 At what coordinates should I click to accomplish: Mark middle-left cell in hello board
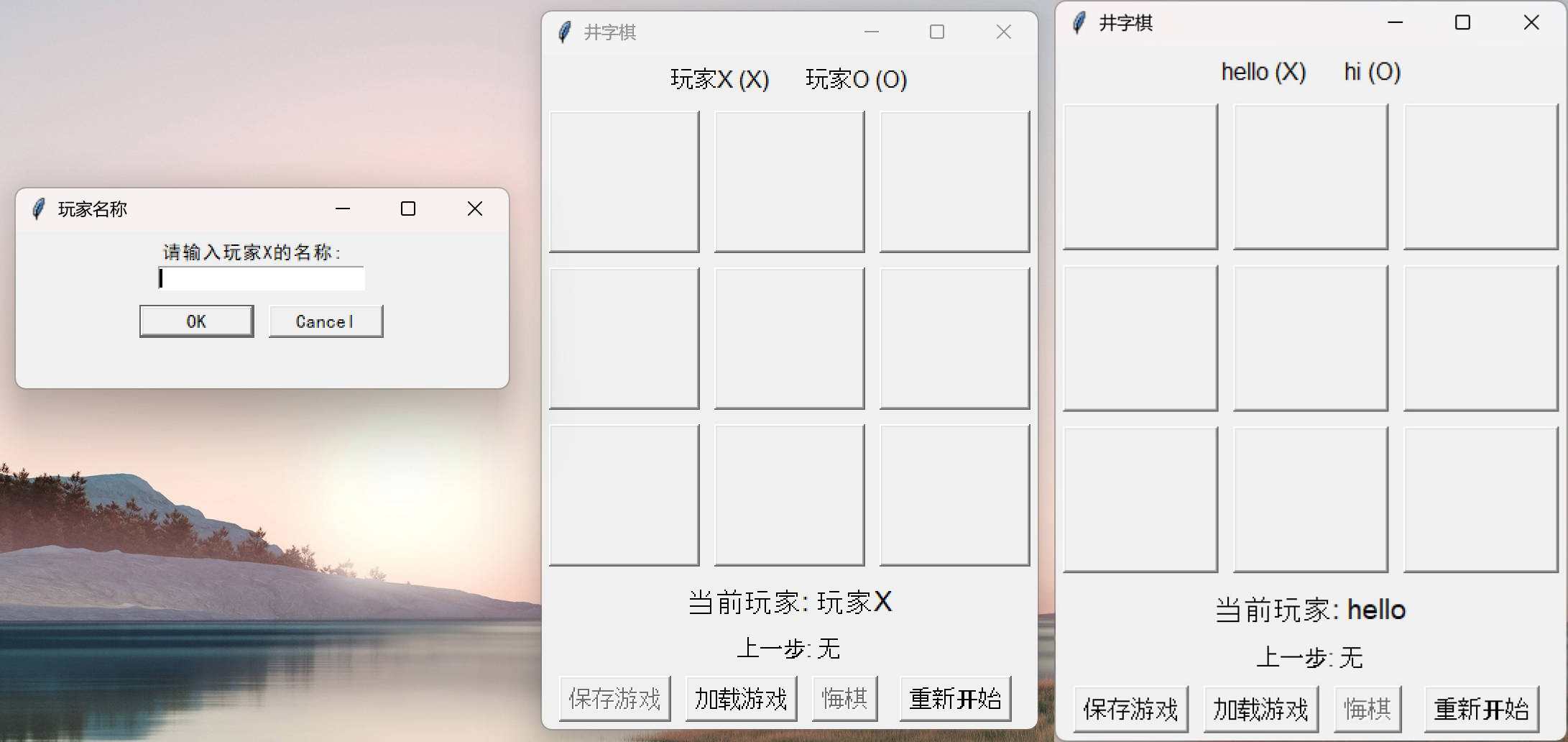point(1140,338)
